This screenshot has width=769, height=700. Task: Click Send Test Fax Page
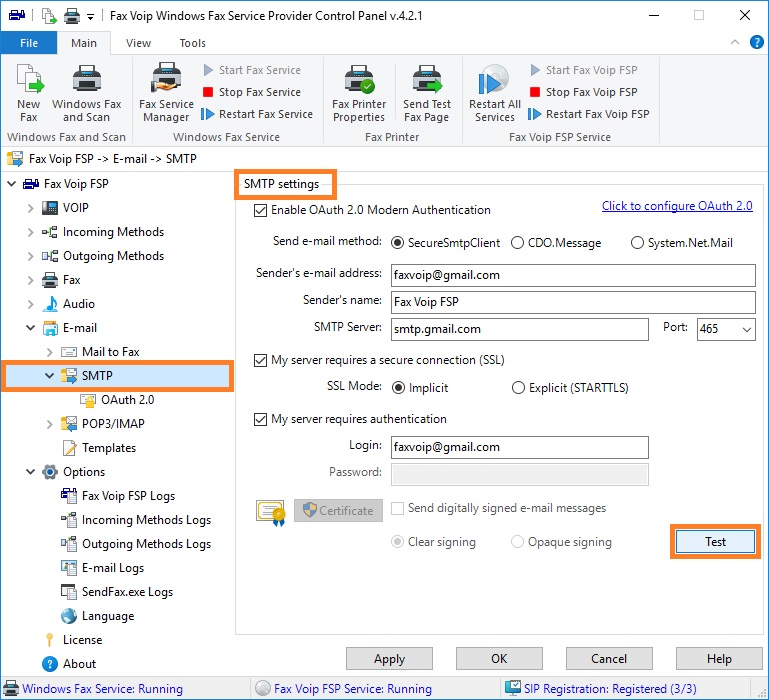[427, 93]
